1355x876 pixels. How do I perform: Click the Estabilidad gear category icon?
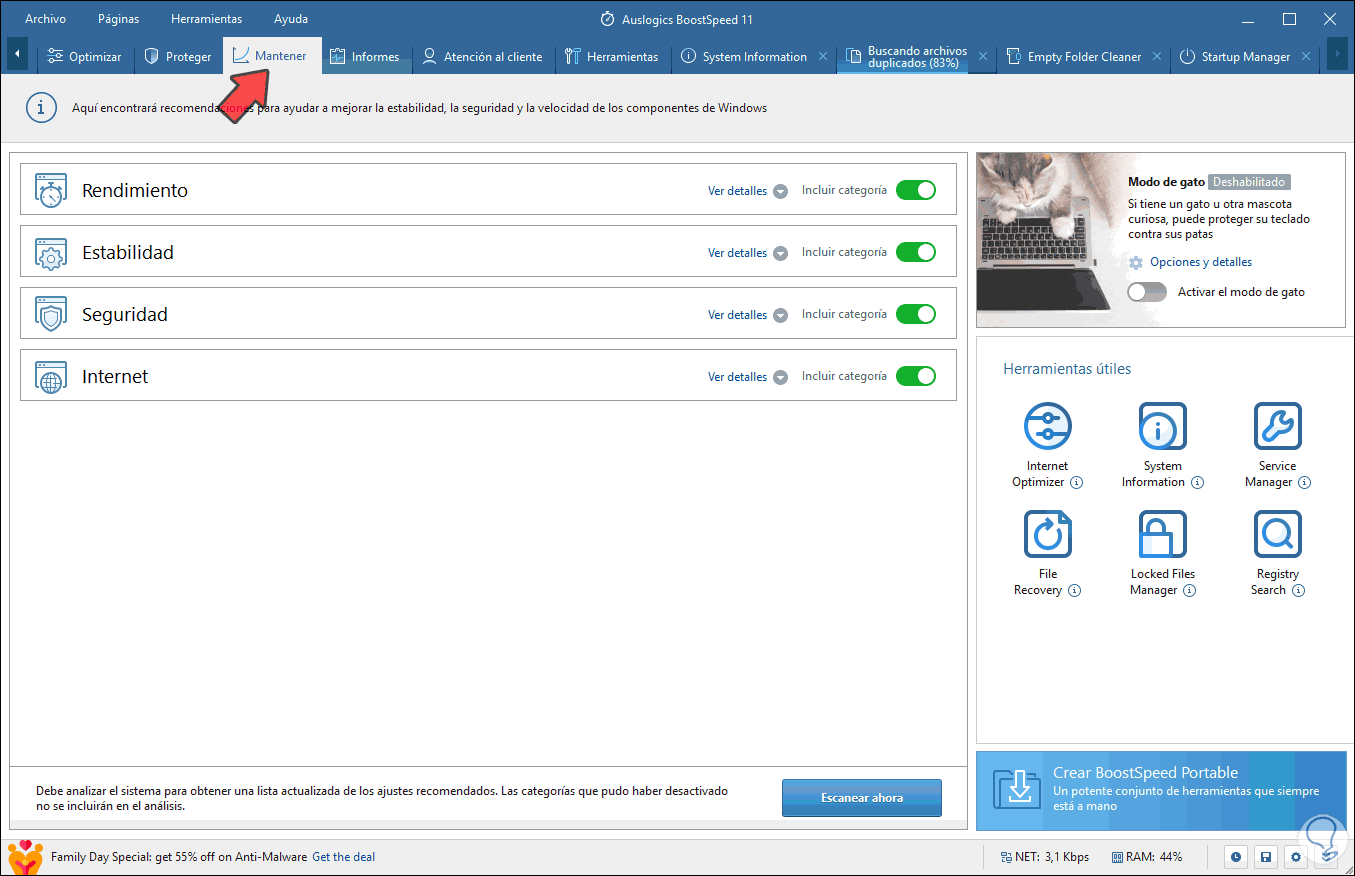[x=51, y=252]
